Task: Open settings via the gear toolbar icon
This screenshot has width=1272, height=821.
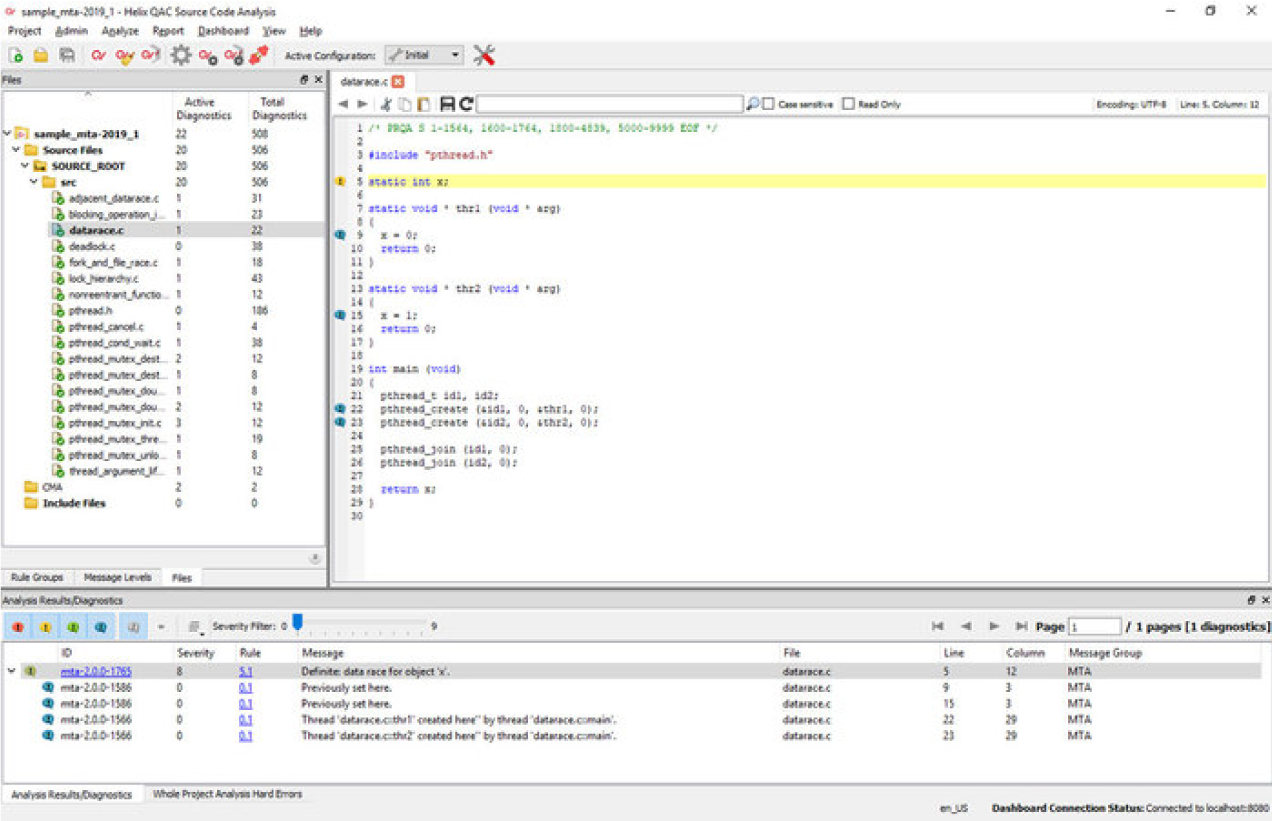Action: [180, 56]
